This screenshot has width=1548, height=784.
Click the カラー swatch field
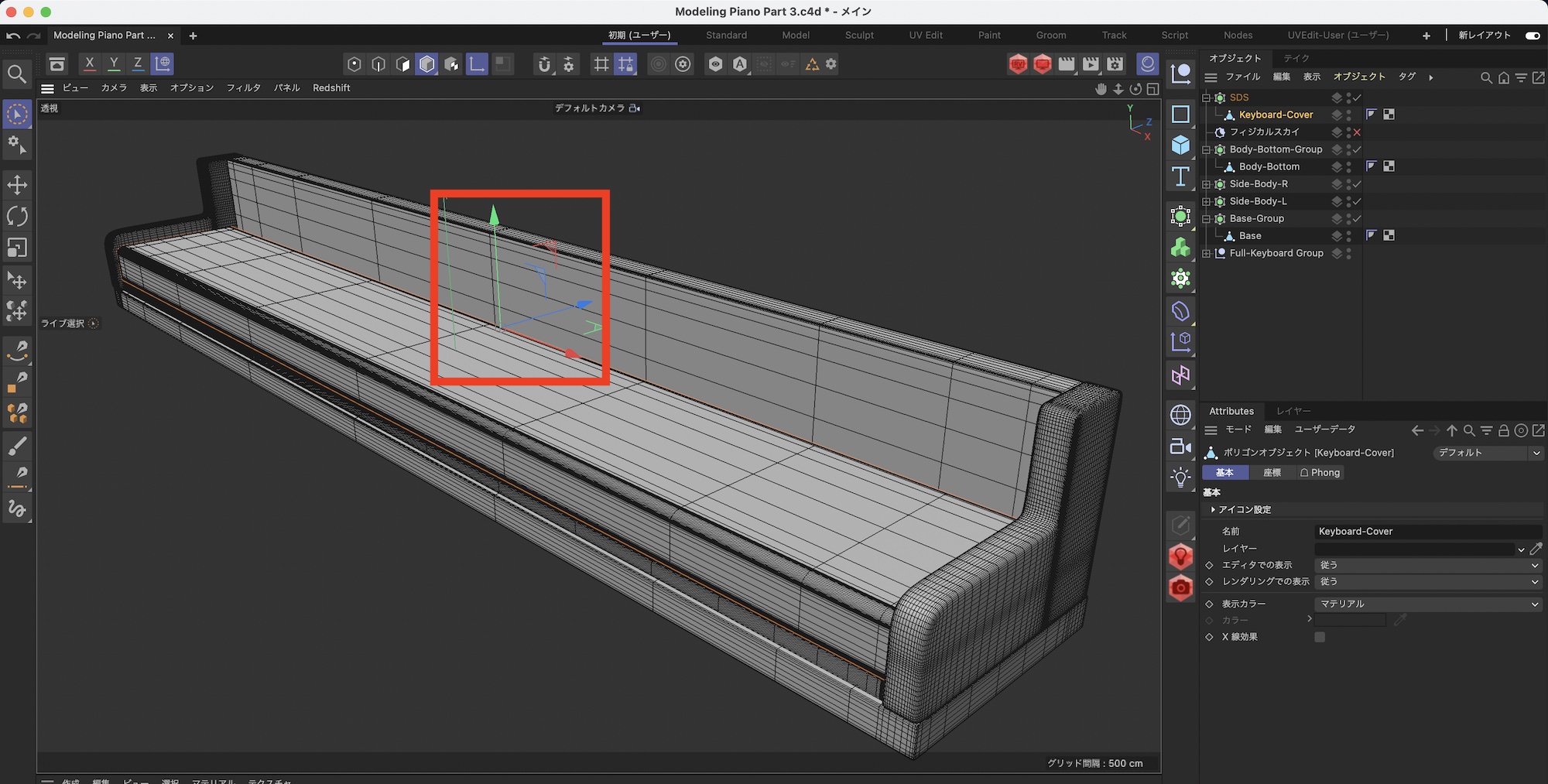pos(1350,620)
